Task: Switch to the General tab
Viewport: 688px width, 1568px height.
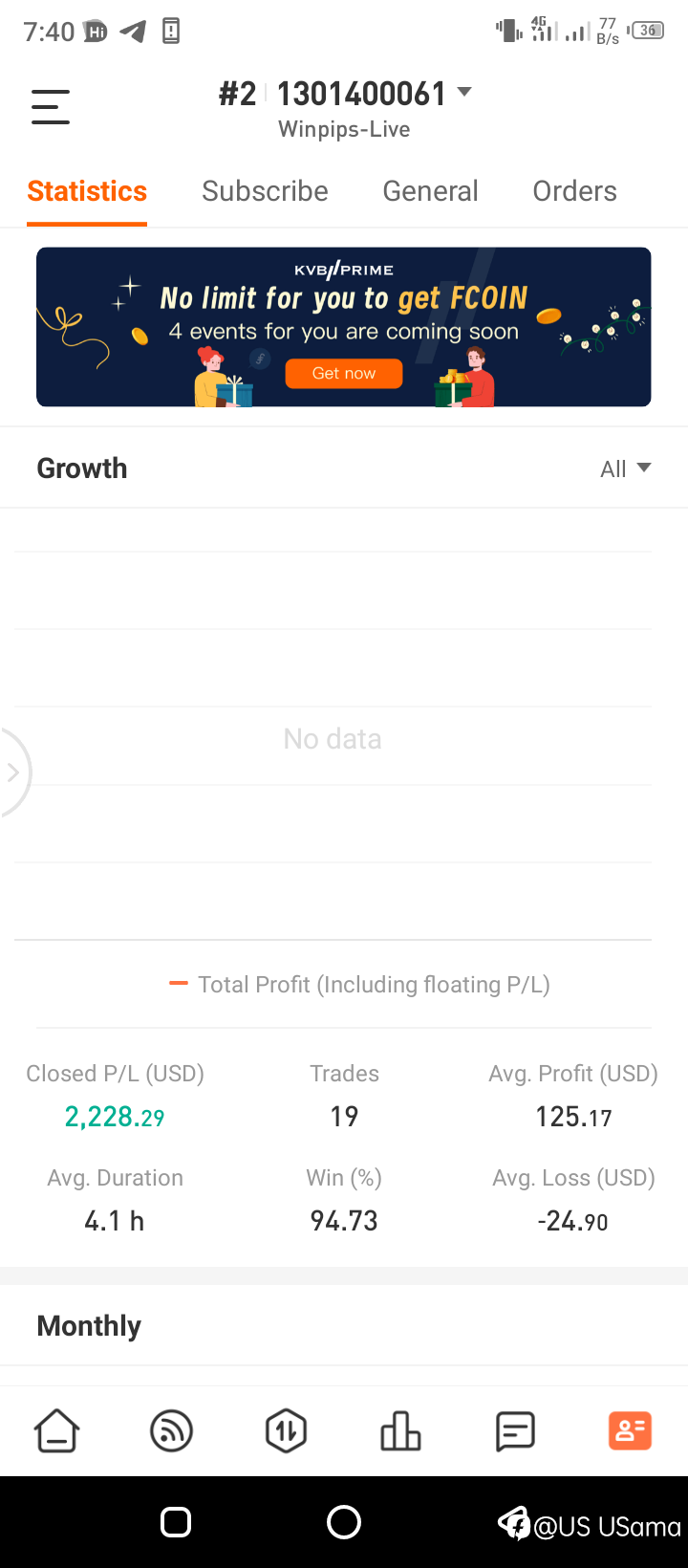Action: 430,191
